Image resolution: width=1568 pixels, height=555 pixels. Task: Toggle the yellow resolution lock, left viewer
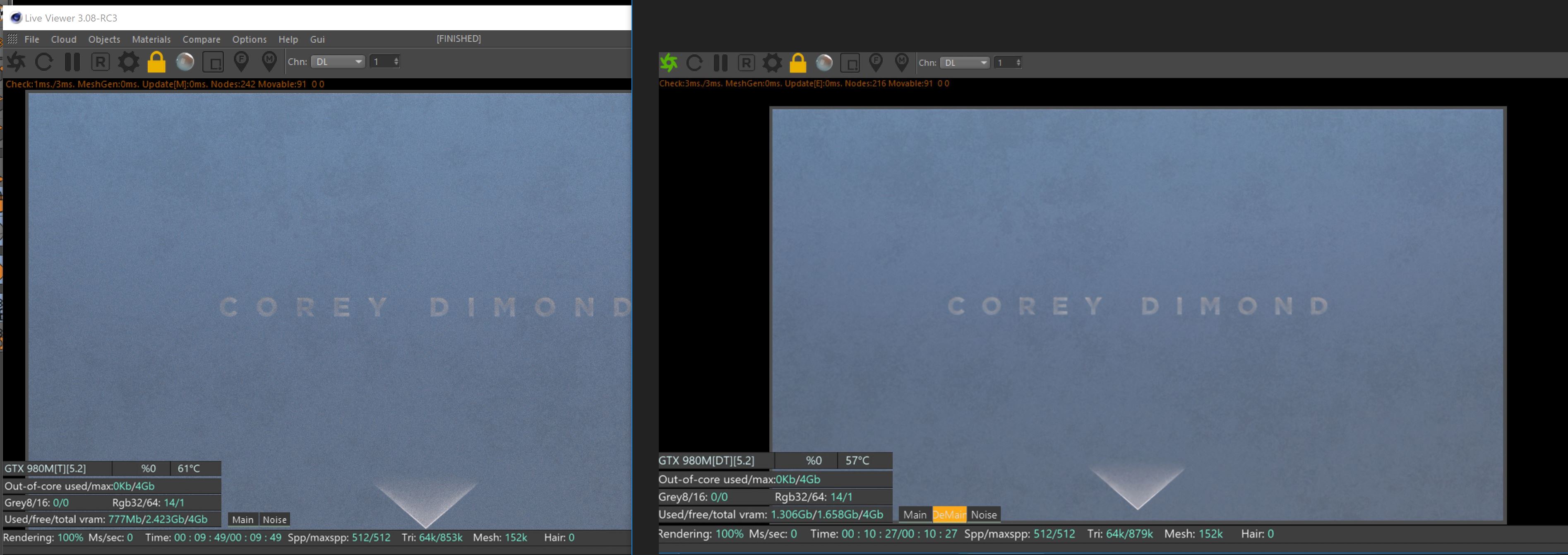(x=156, y=62)
